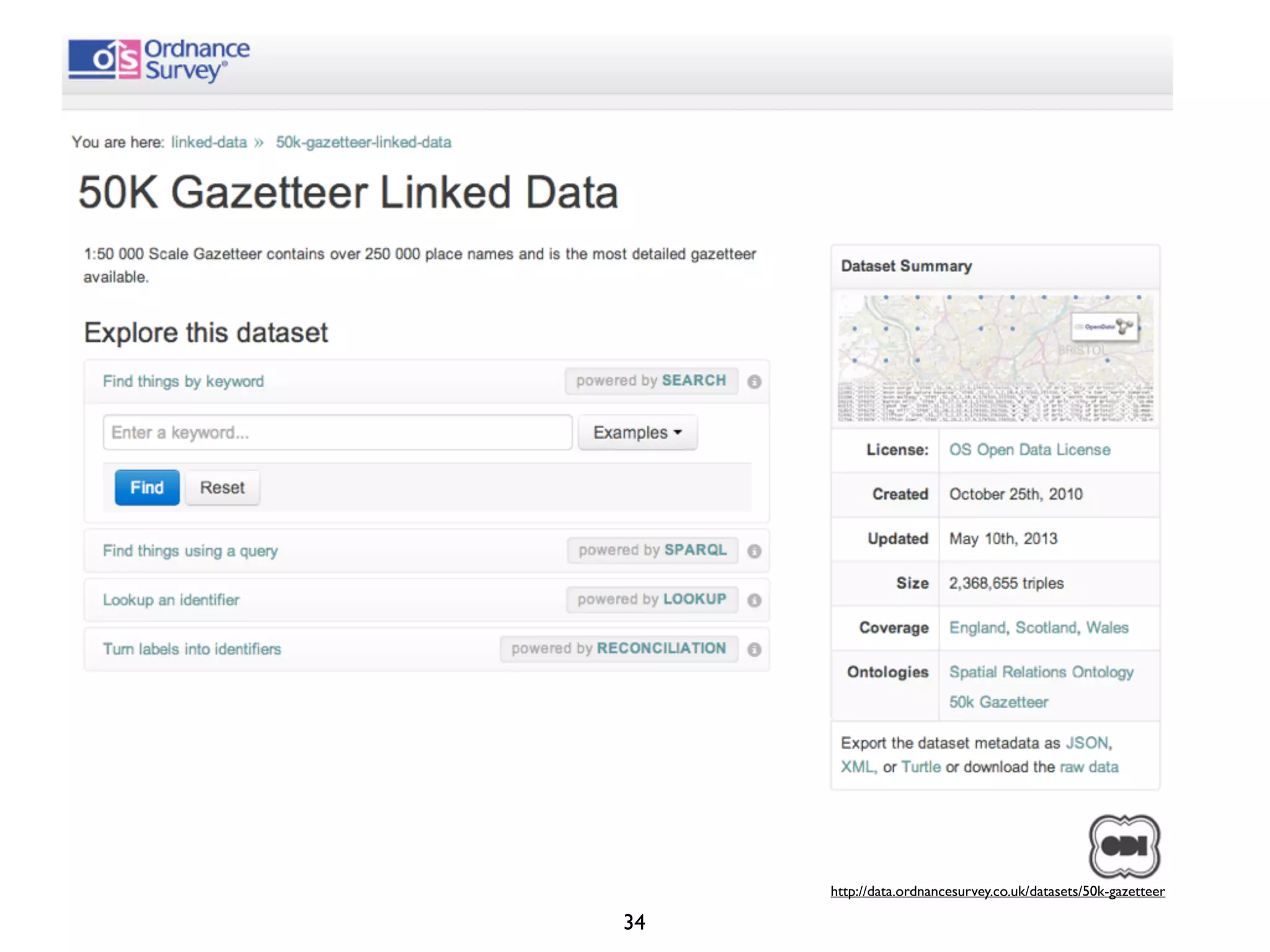This screenshot has width=1270, height=952.
Task: Select the October 25th, 2010 created date
Action: click(x=1016, y=495)
